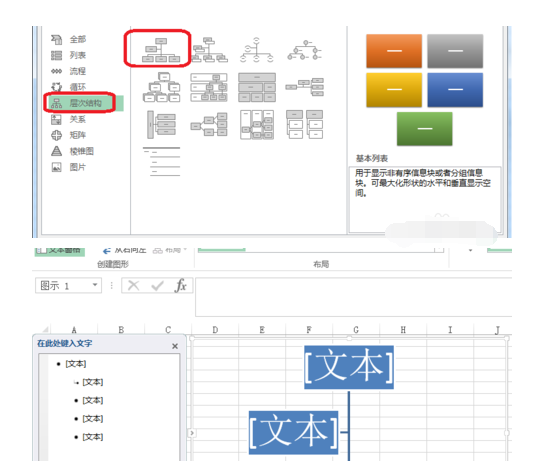Open the 全部 SmartArt category
535x466 pixels.
[78, 40]
